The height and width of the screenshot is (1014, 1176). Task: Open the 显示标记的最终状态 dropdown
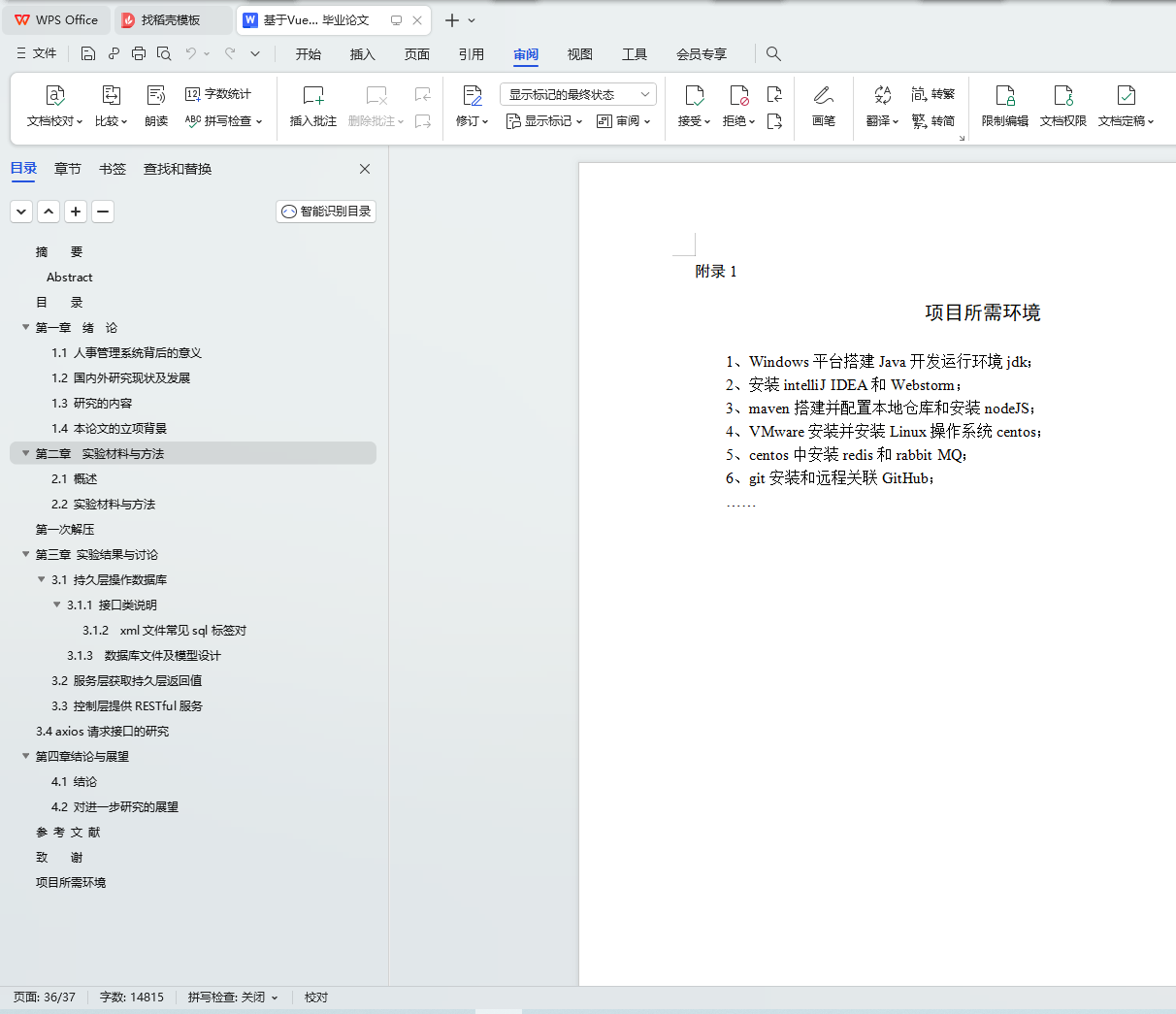[578, 94]
